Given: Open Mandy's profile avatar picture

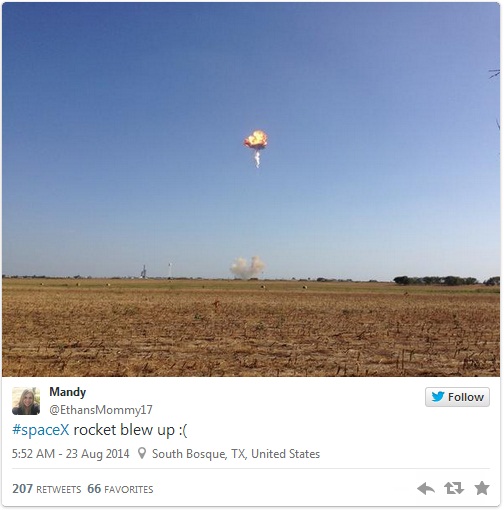Looking at the screenshot, I should [26, 401].
